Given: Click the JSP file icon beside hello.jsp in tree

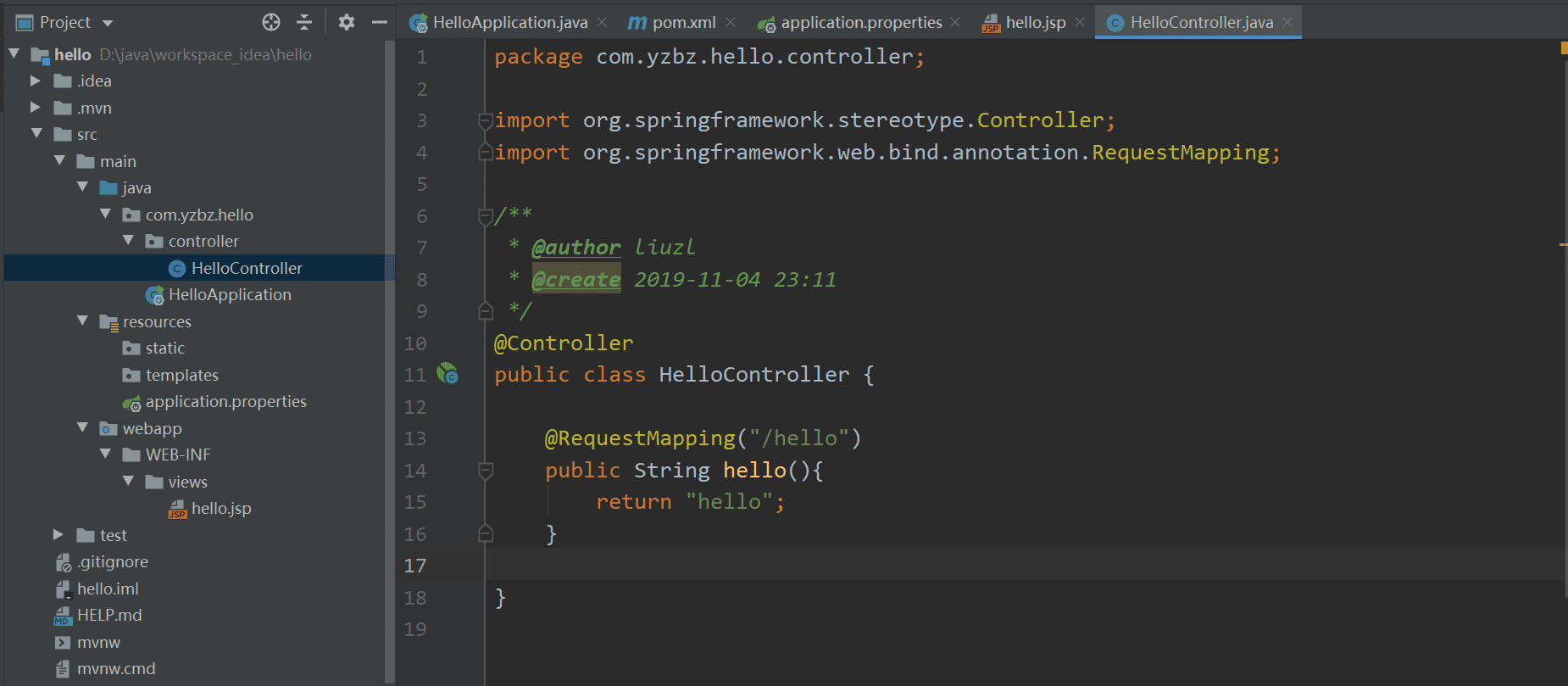Looking at the screenshot, I should click(177, 509).
